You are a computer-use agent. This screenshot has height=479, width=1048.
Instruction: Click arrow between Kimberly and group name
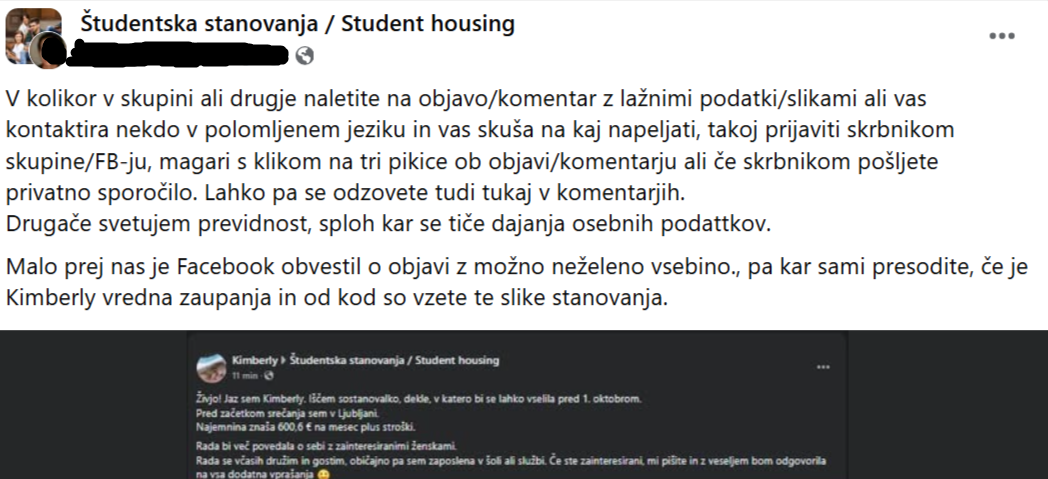pyautogui.click(x=286, y=360)
